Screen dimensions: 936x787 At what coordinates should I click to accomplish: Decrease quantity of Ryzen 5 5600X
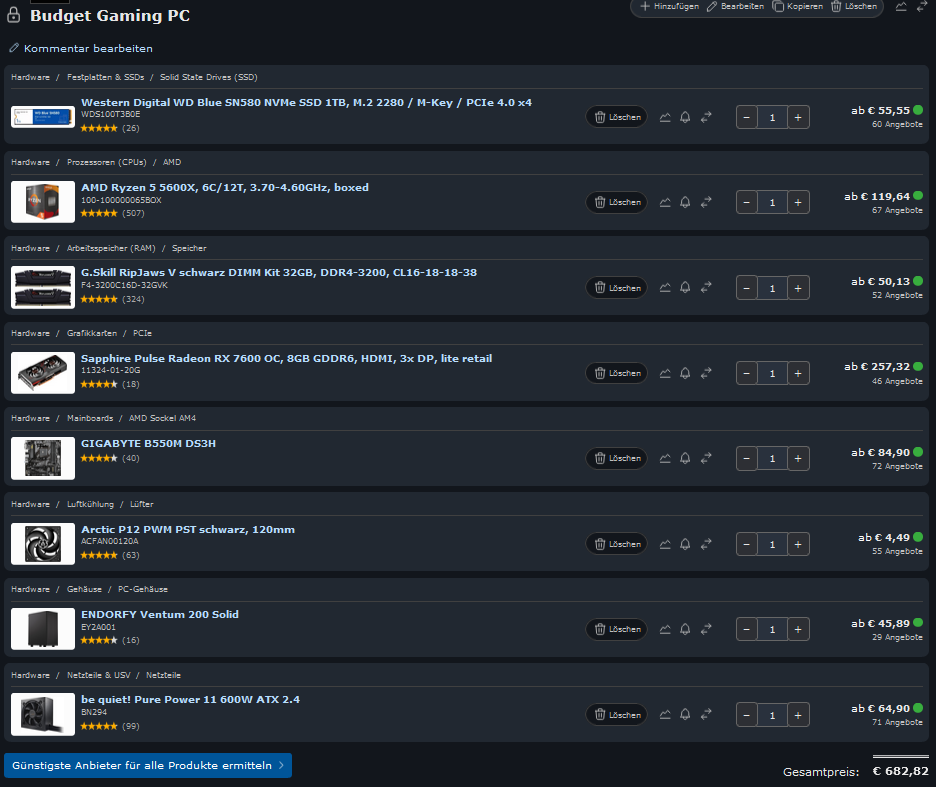coord(747,202)
